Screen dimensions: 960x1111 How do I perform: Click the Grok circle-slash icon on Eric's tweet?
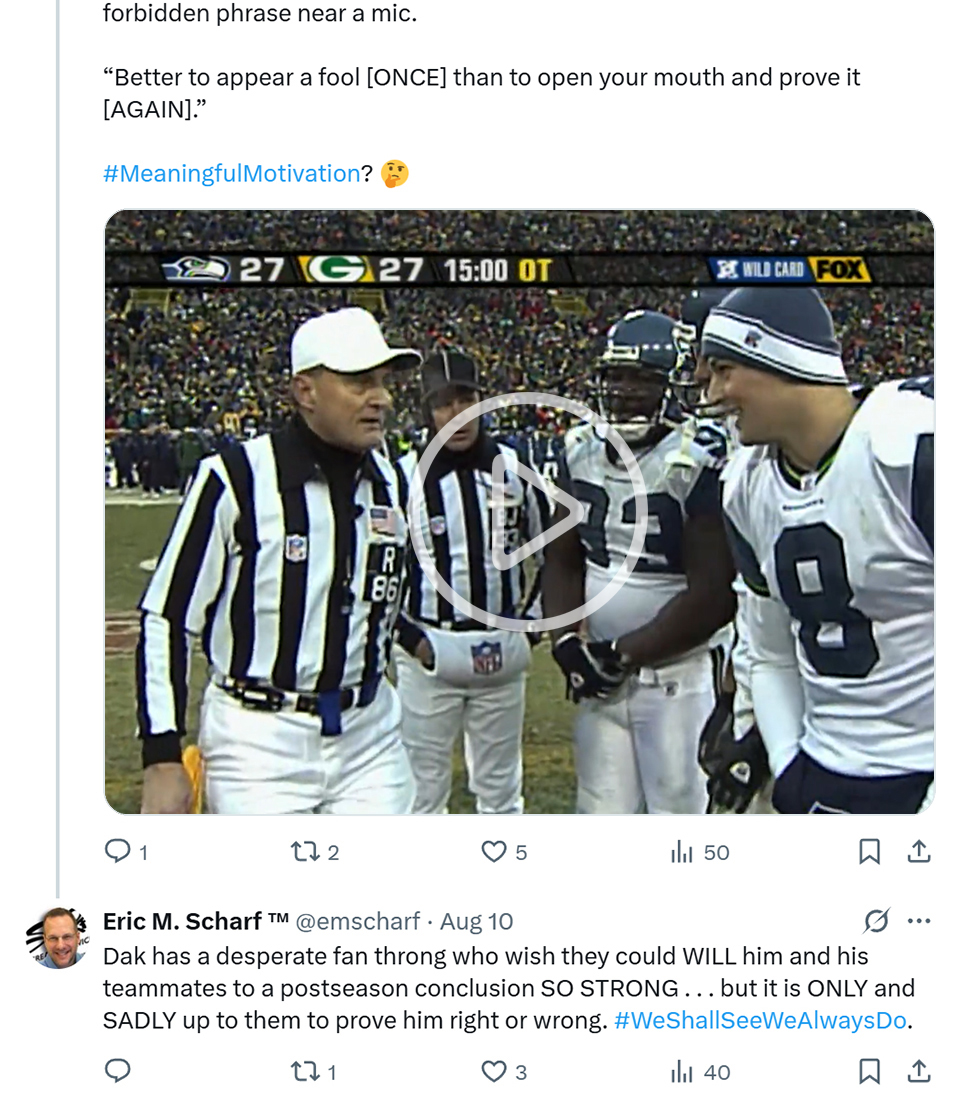[x=877, y=921]
